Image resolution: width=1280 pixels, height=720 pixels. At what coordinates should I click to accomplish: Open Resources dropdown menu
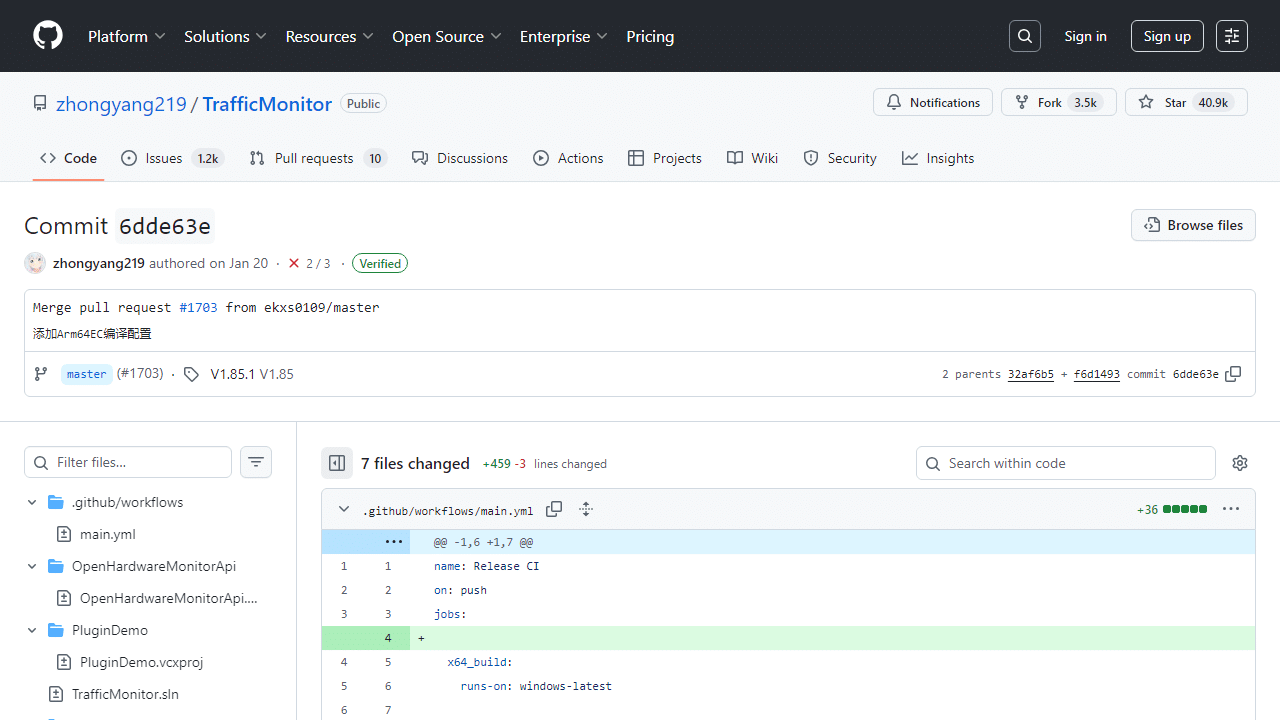pos(329,36)
